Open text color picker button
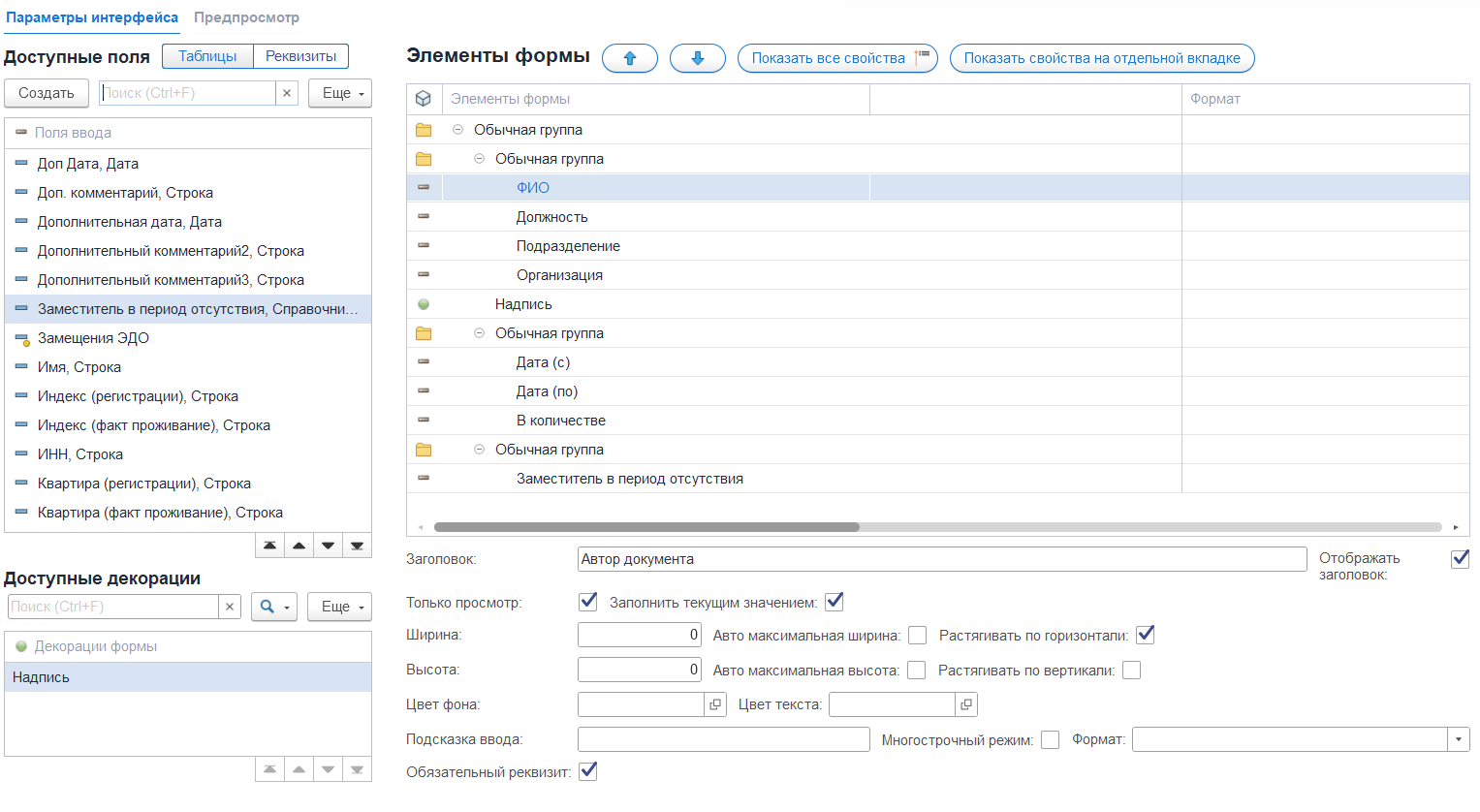Screen dimensions: 1480x812 tap(966, 704)
